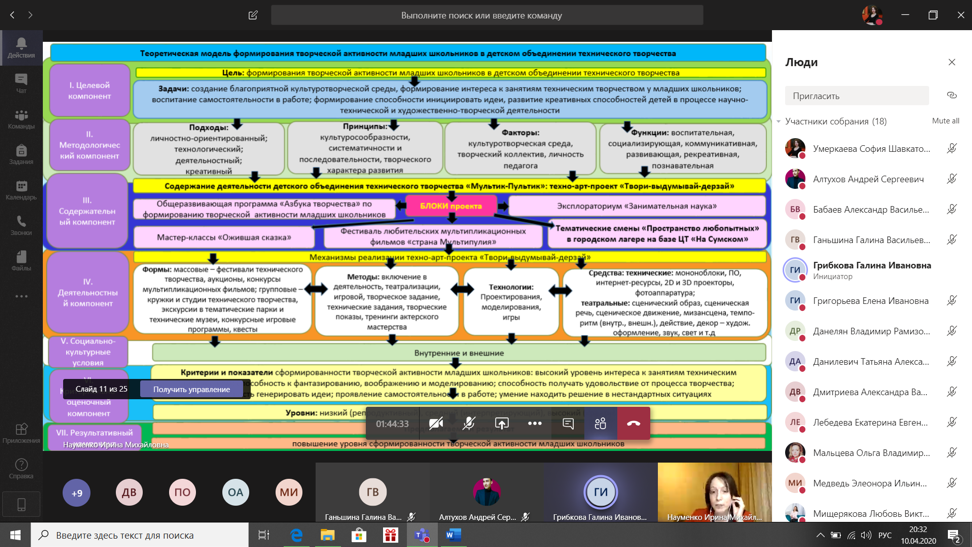
Task: Open the Assignments (Задания) tab
Action: 21,154
